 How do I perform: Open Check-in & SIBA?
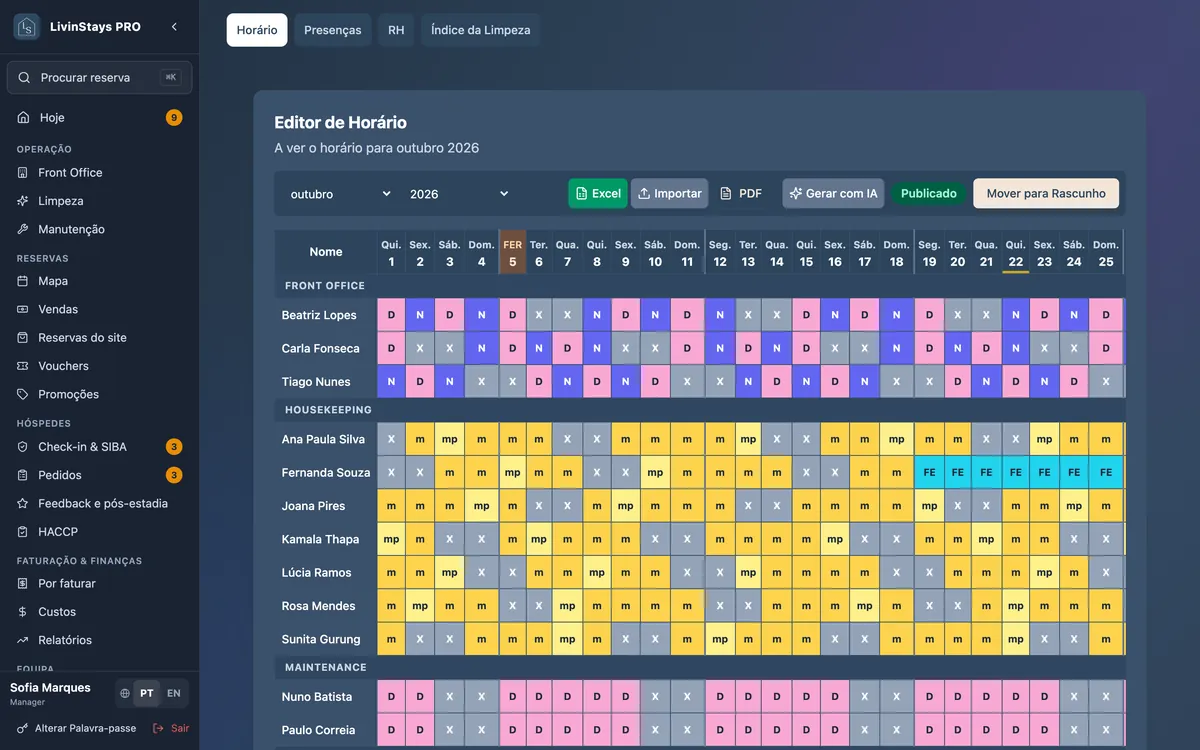[x=99, y=447]
